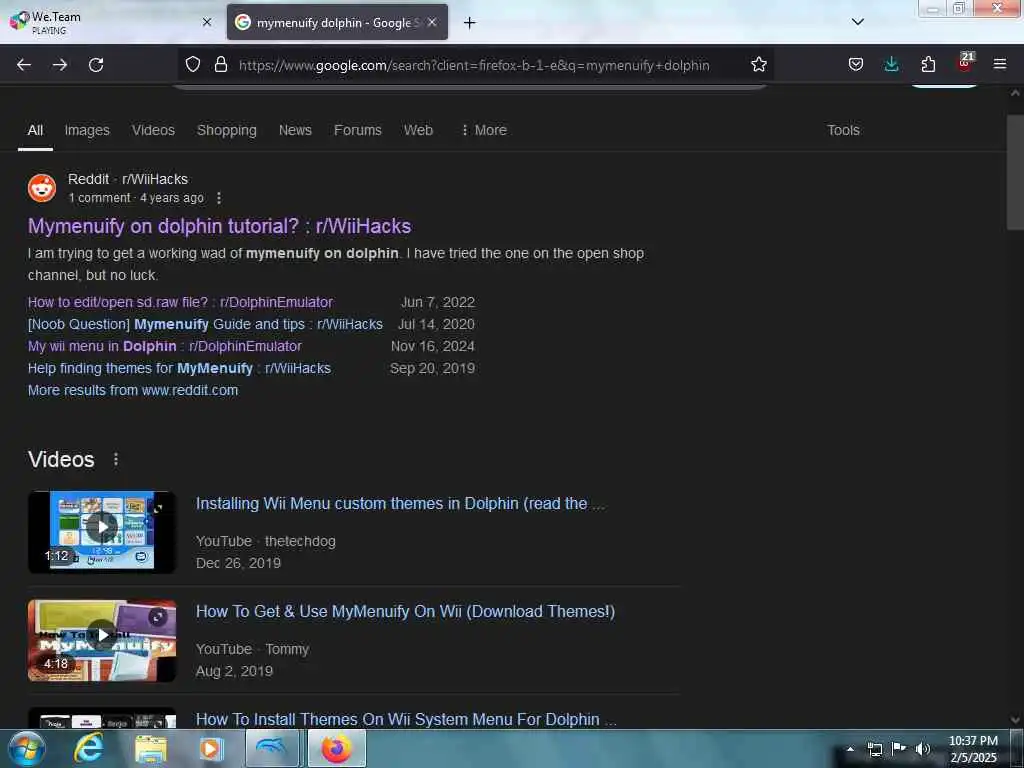Screen dimensions: 1024x768
Task: Click the Firefox taskbar icon
Action: [336, 748]
